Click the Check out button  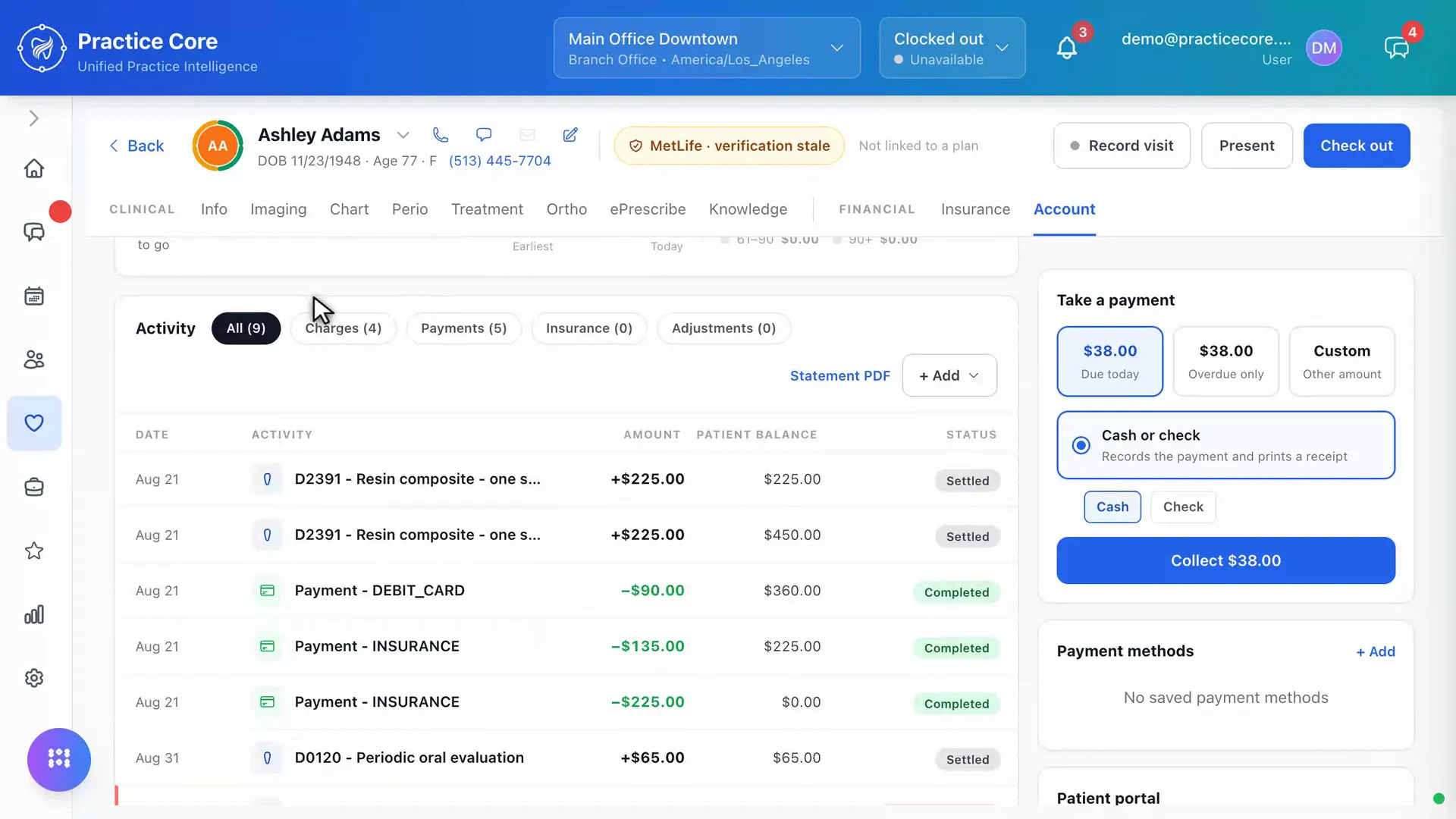click(x=1357, y=146)
